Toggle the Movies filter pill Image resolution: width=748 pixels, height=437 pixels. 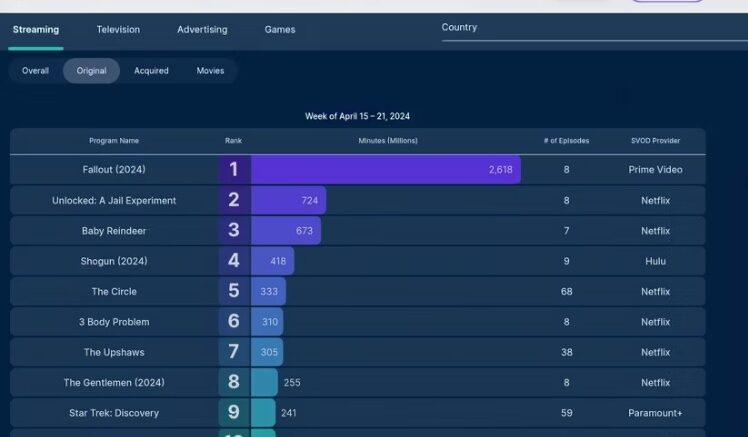coord(210,71)
